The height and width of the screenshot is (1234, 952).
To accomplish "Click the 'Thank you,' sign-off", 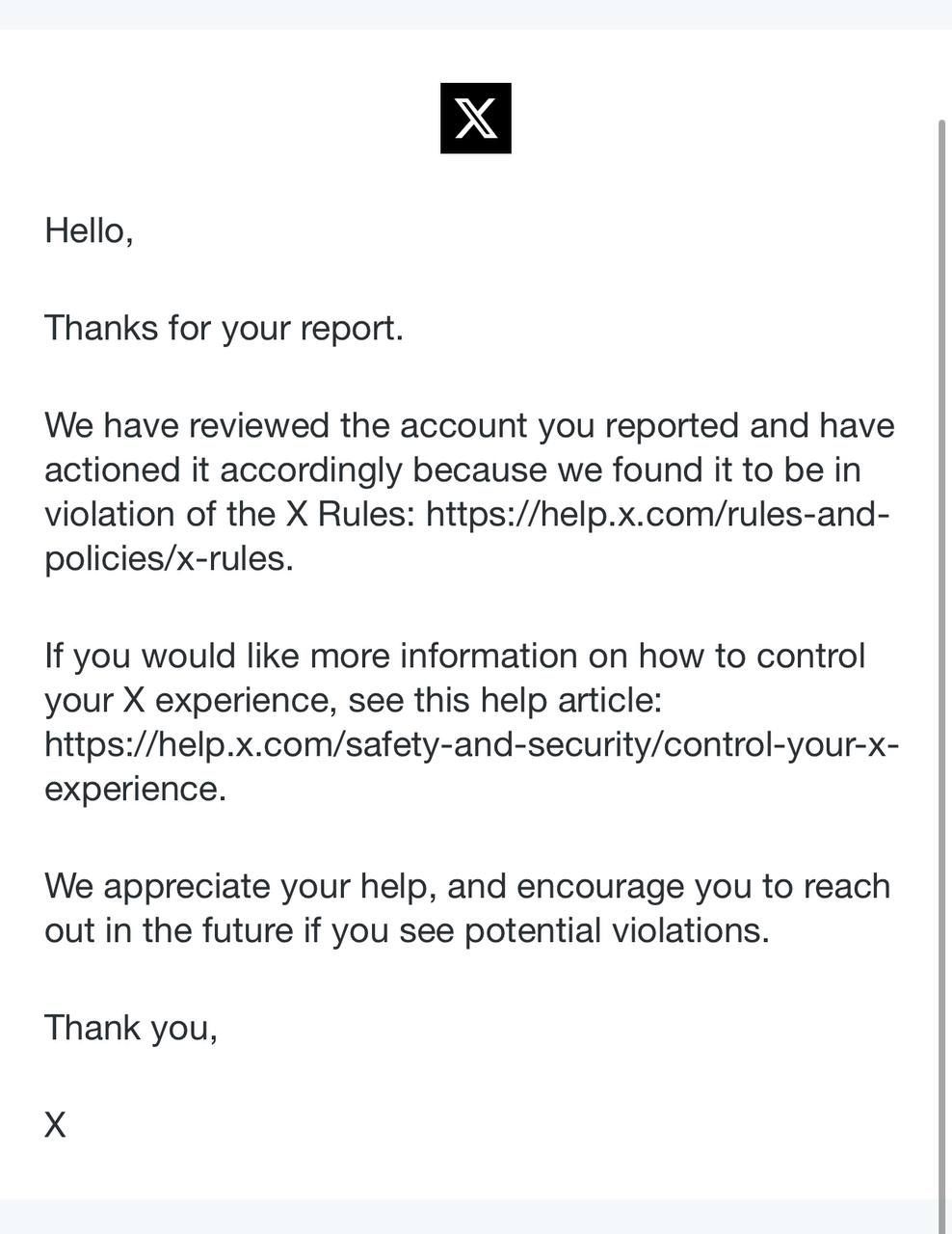I will click(131, 1028).
